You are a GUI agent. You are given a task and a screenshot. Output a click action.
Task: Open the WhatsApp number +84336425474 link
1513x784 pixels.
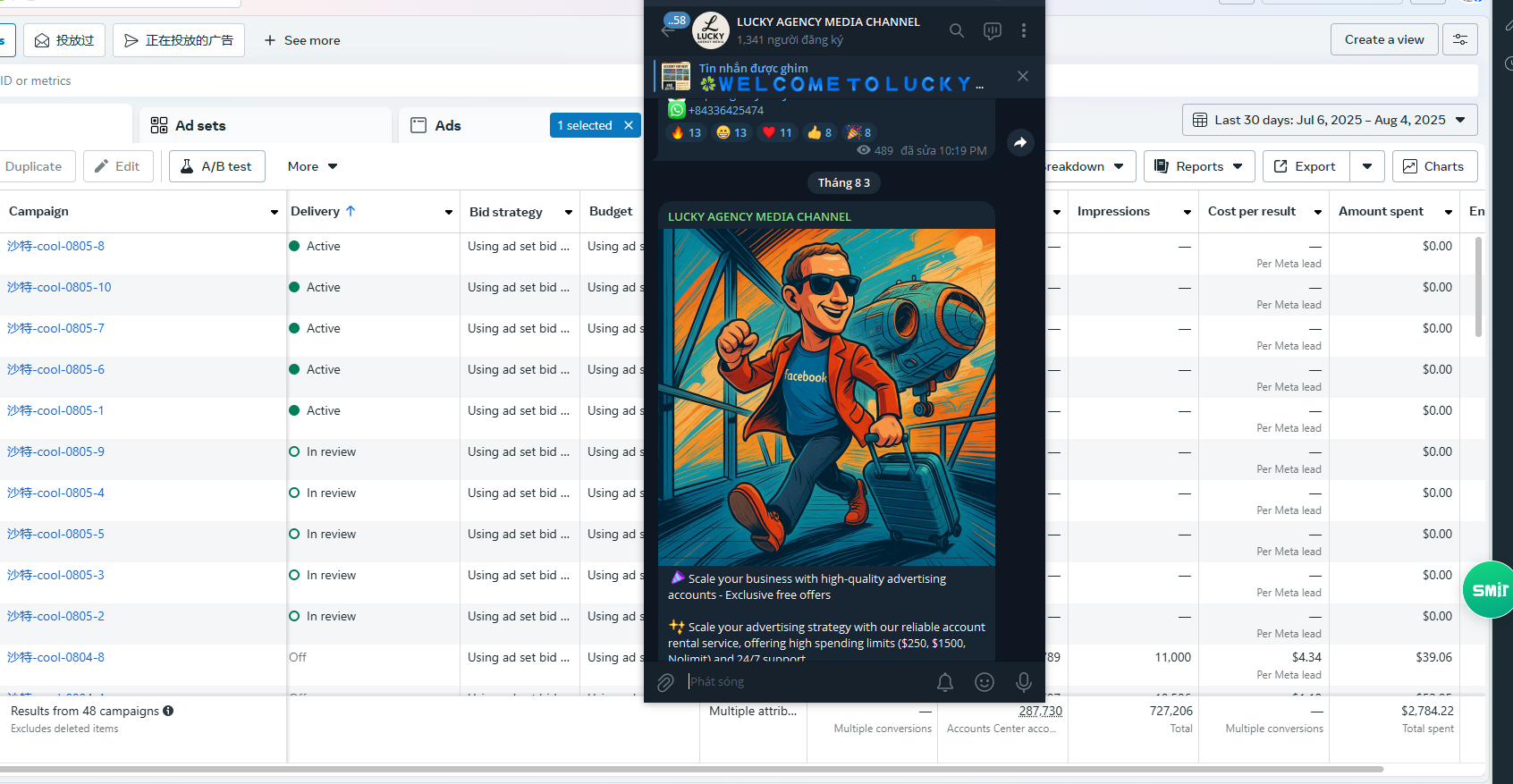725,110
